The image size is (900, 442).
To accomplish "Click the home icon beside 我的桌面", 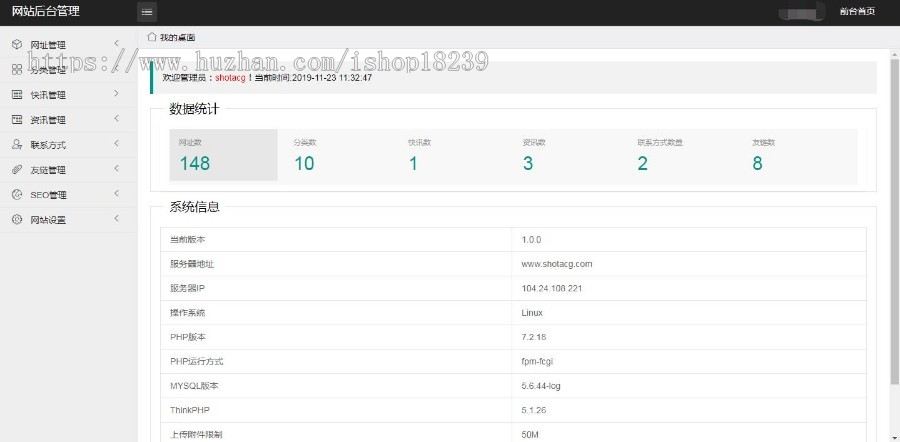I will tap(152, 37).
